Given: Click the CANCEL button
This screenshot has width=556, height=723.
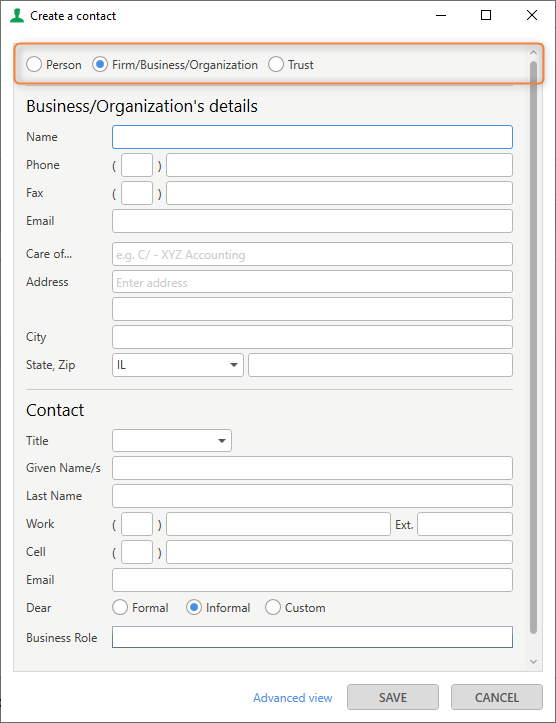Looking at the screenshot, I should [x=497, y=697].
